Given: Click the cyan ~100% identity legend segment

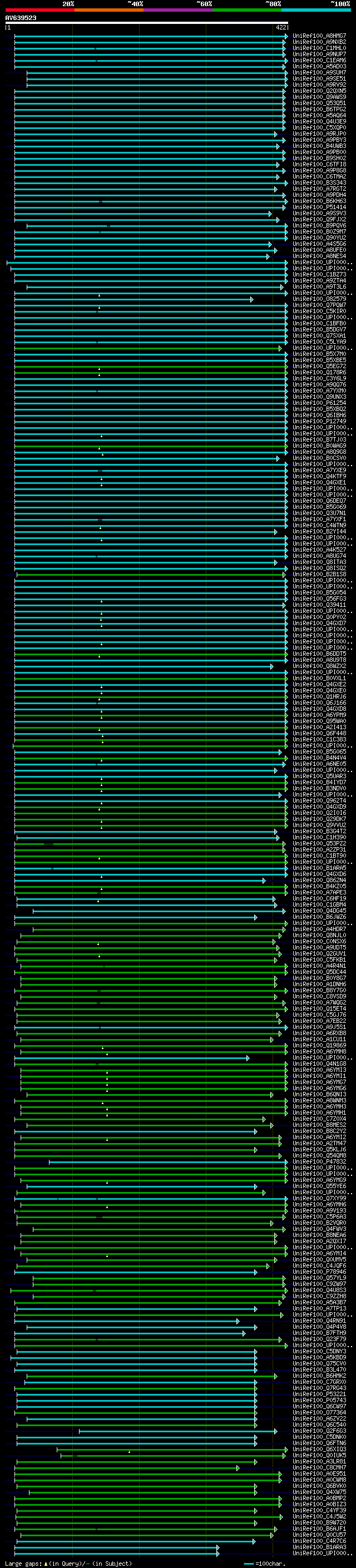Looking at the screenshot, I should click(x=317, y=10).
